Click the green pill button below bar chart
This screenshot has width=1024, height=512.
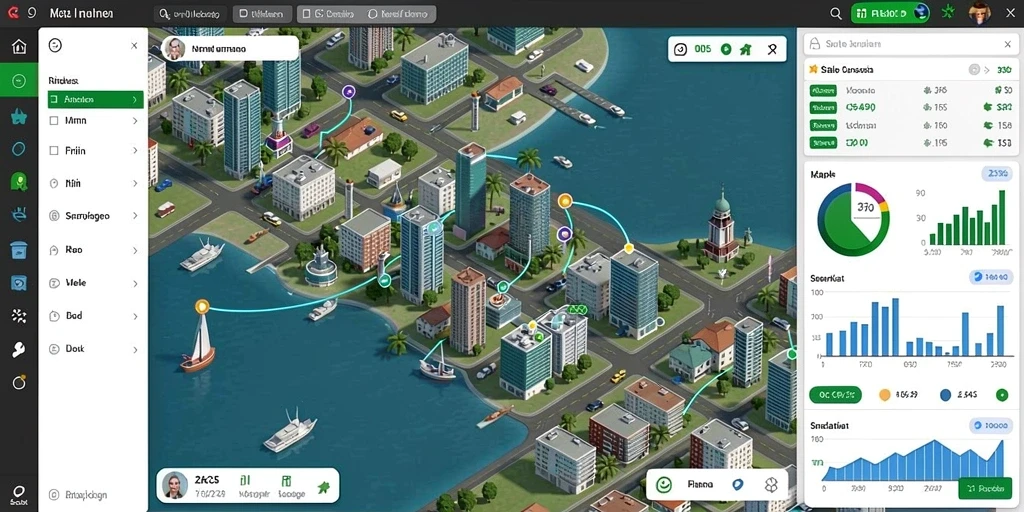point(835,394)
